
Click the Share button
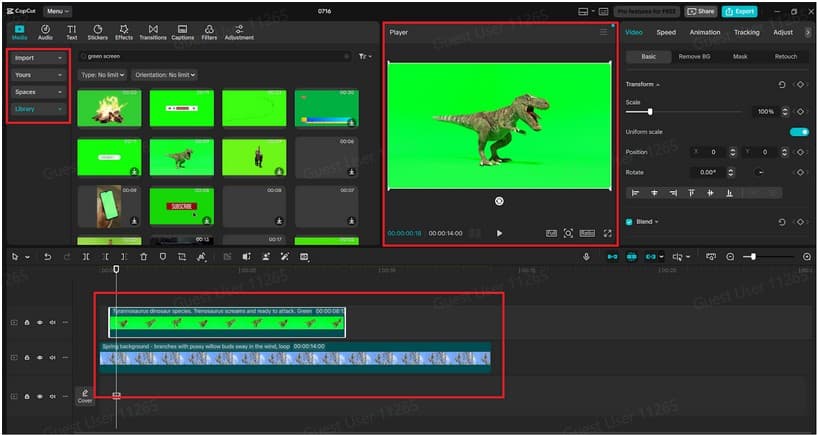[x=700, y=11]
